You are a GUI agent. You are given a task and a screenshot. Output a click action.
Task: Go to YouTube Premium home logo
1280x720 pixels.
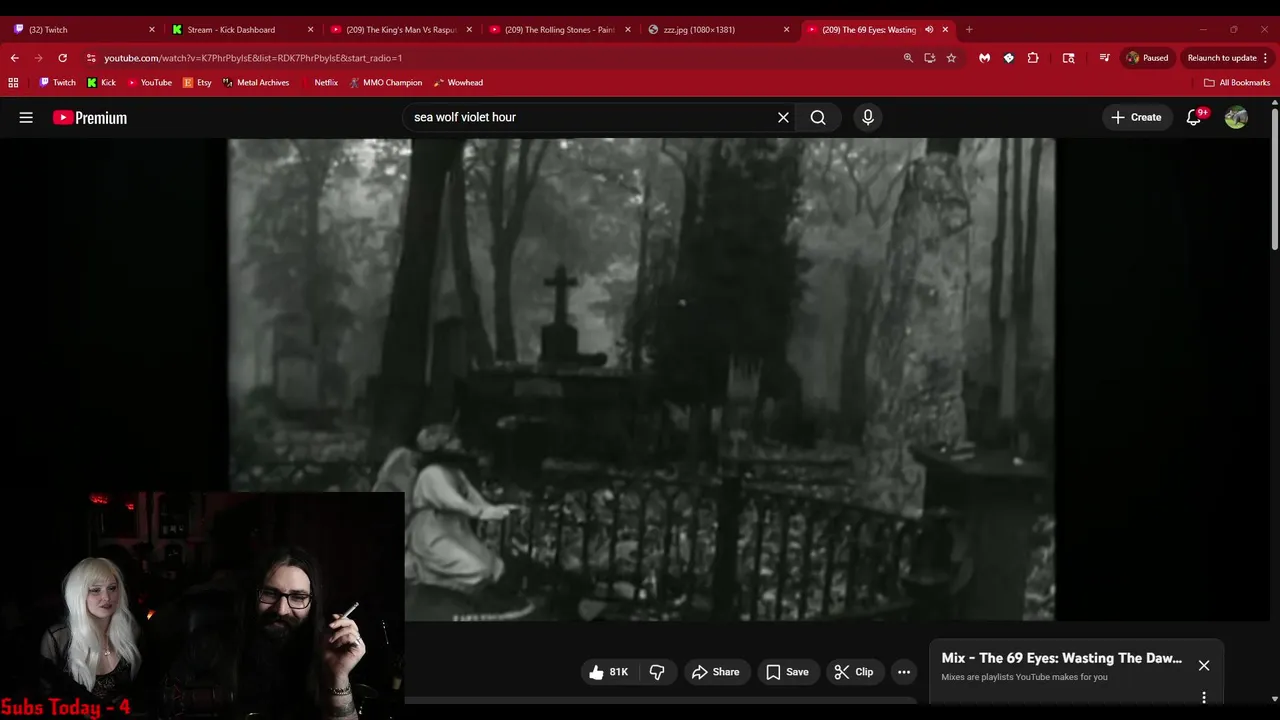coord(90,117)
